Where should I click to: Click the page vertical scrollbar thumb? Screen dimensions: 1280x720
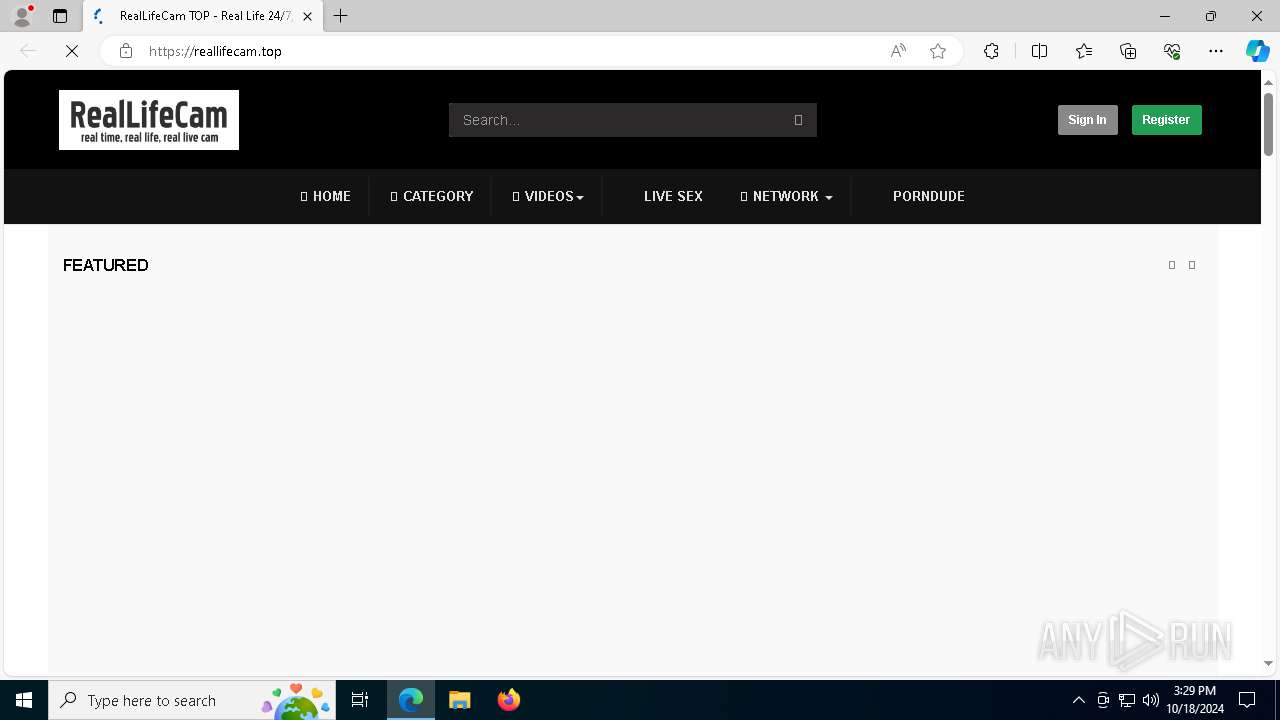(1268, 124)
